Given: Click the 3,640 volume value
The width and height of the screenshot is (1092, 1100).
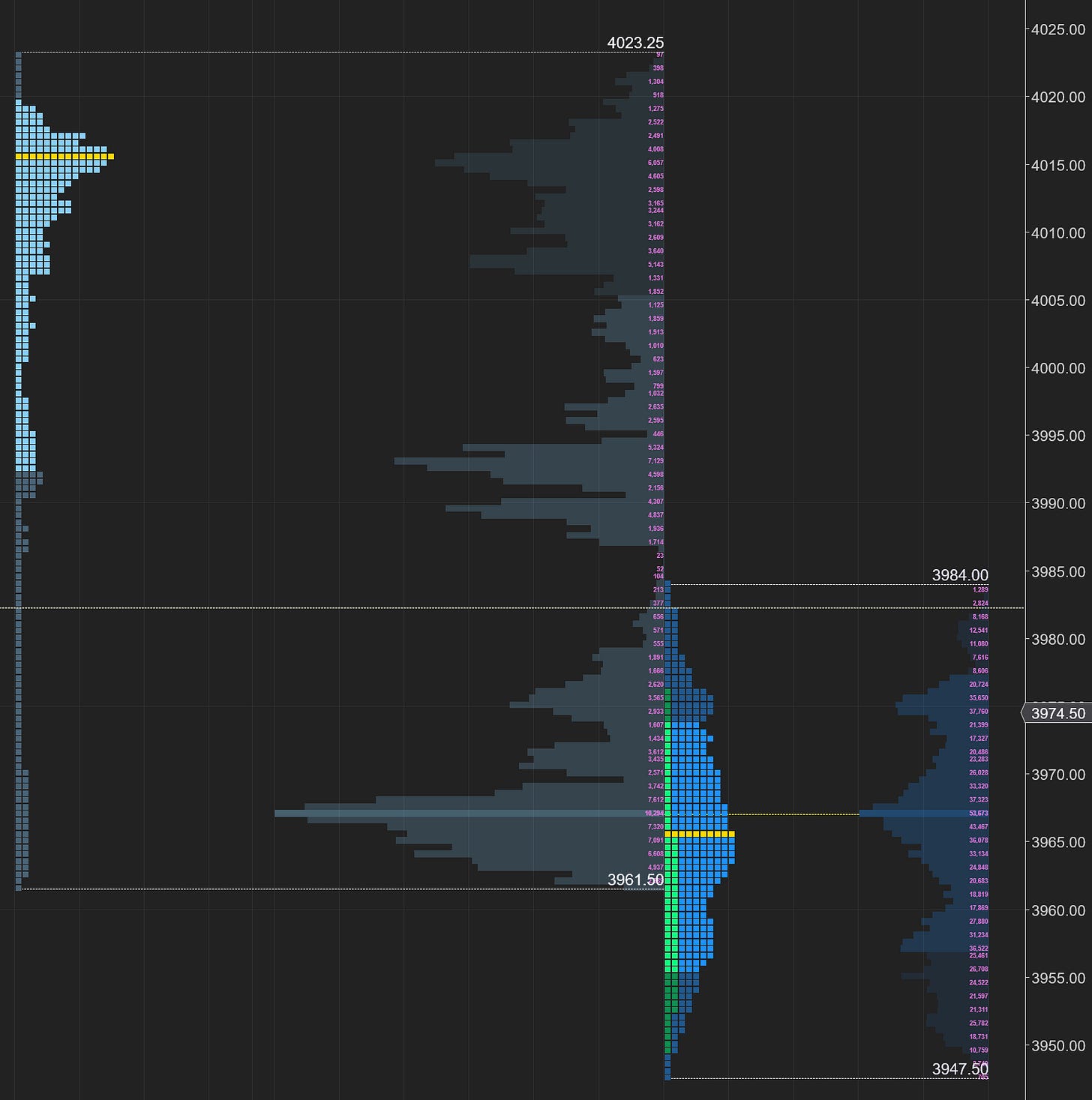Looking at the screenshot, I should coord(655,251).
